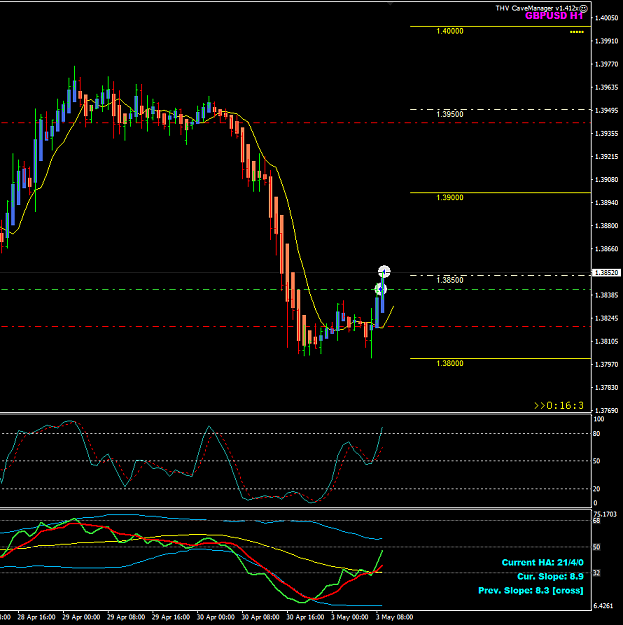Click price axis value 1.39215

pos(606,157)
